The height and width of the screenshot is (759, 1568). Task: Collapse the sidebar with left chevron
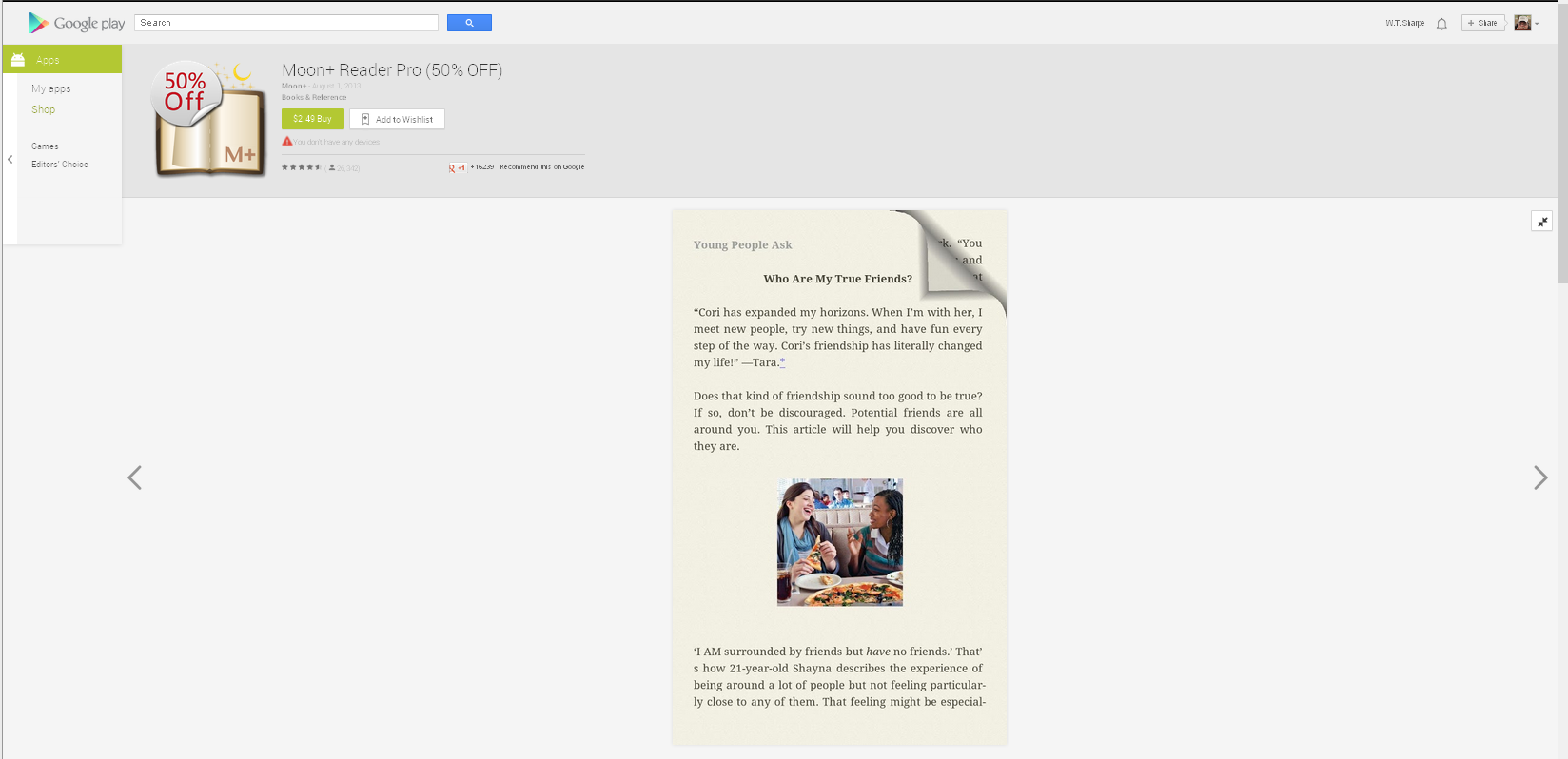(10, 159)
